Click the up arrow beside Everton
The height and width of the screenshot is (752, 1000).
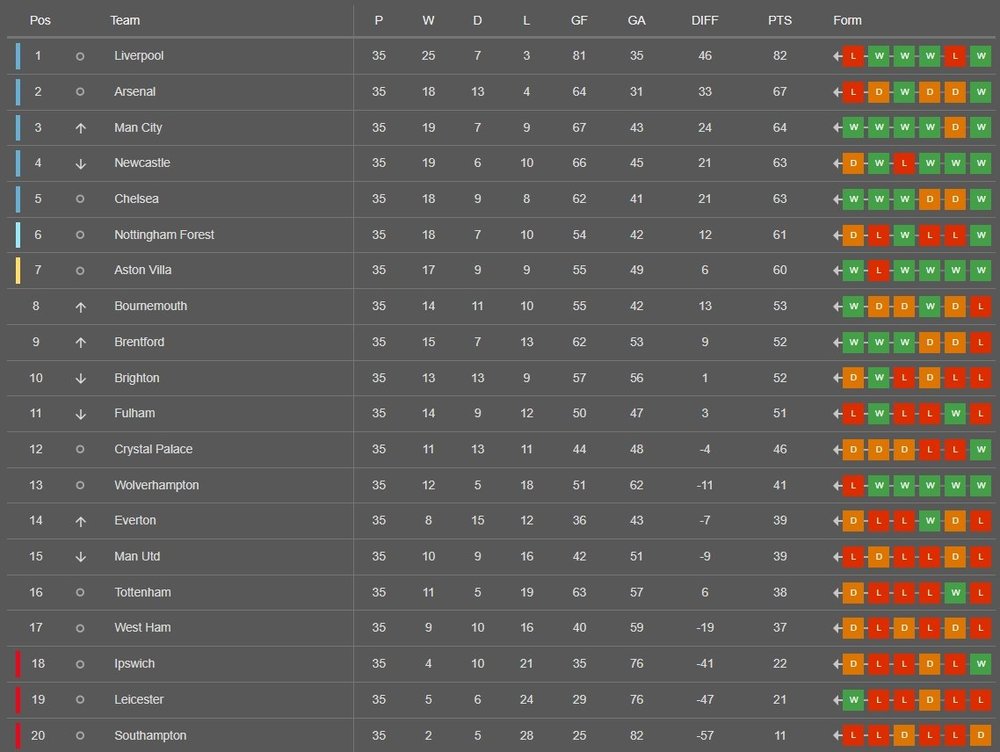coord(80,521)
